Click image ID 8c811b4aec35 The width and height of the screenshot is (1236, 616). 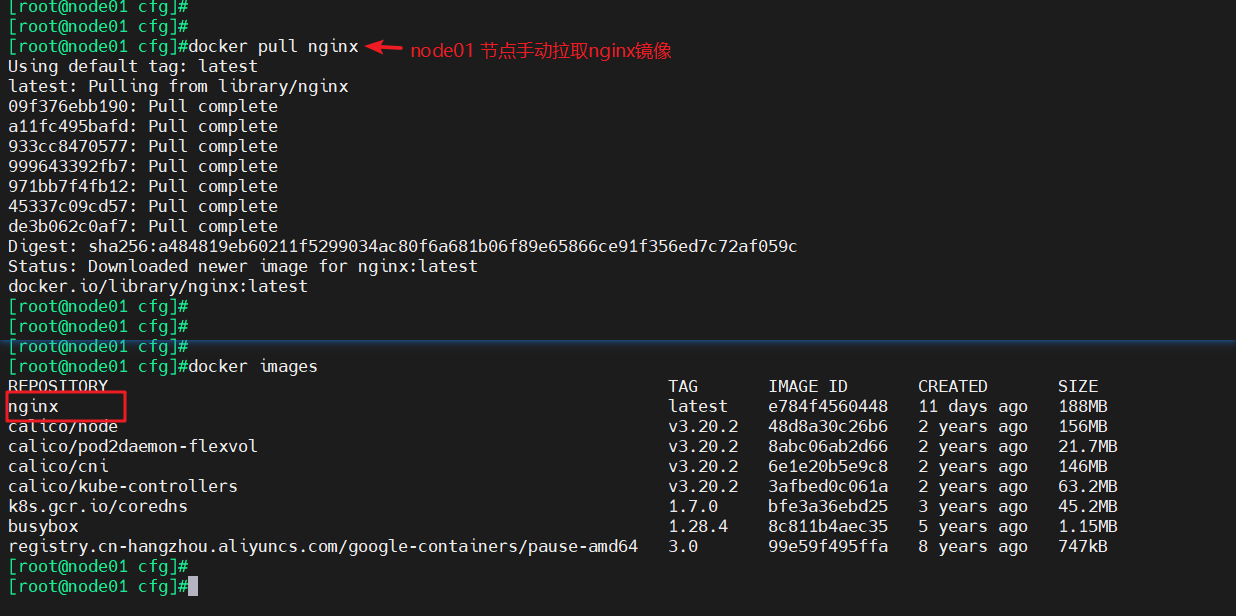click(x=828, y=526)
